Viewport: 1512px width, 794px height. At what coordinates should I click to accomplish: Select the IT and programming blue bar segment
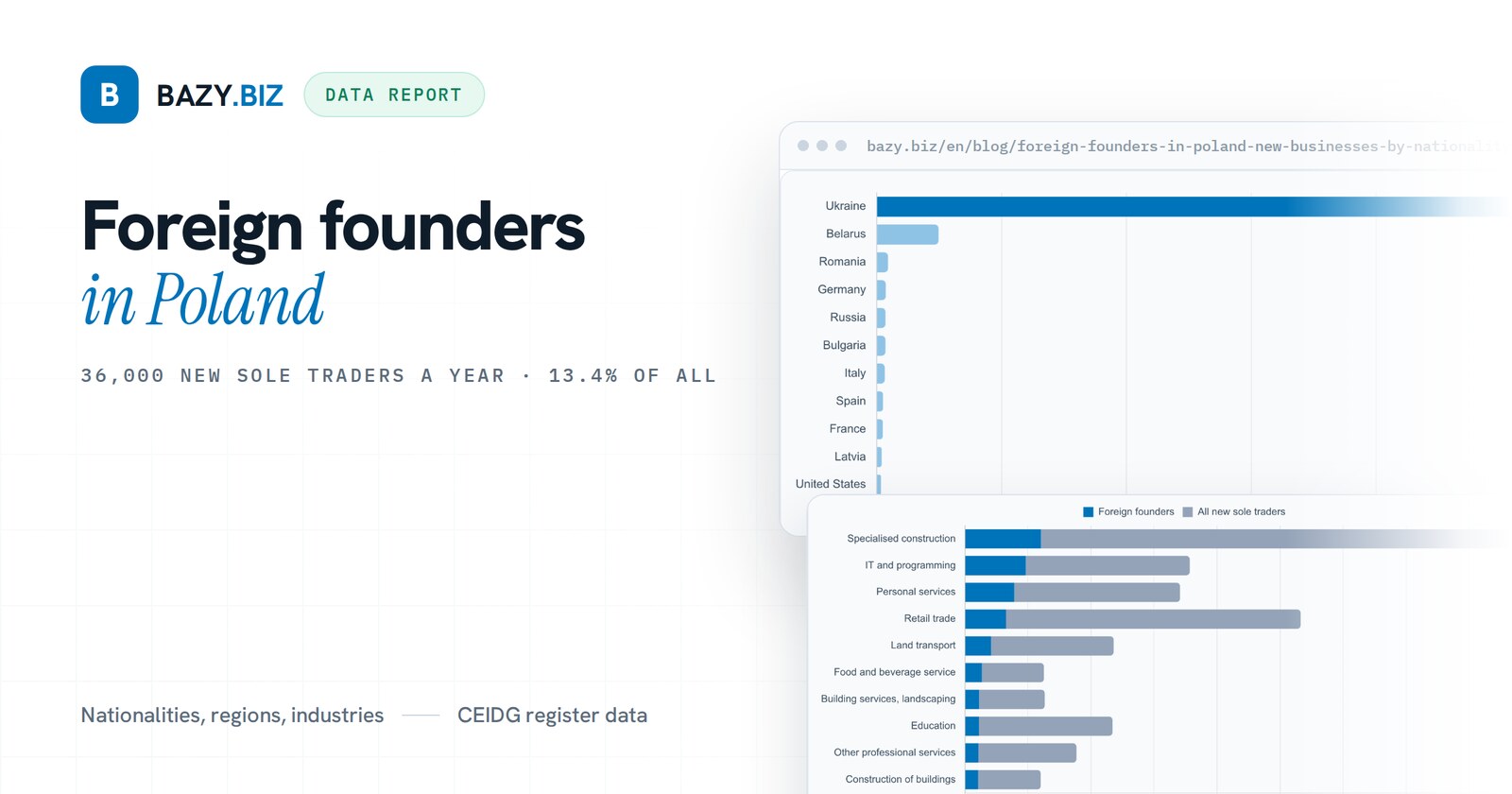tap(995, 566)
